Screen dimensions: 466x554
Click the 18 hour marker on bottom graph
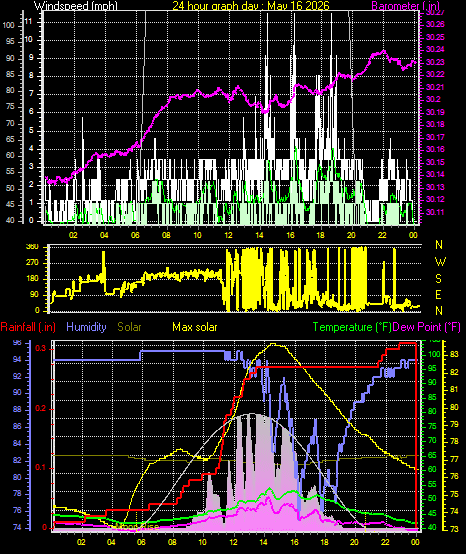pos(324,542)
